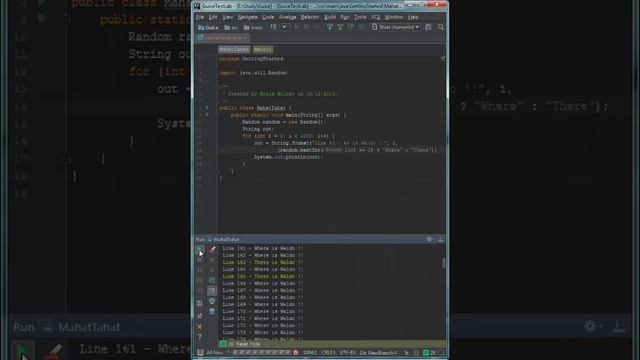Click the main() method breadcrumb in editor

click(262, 49)
